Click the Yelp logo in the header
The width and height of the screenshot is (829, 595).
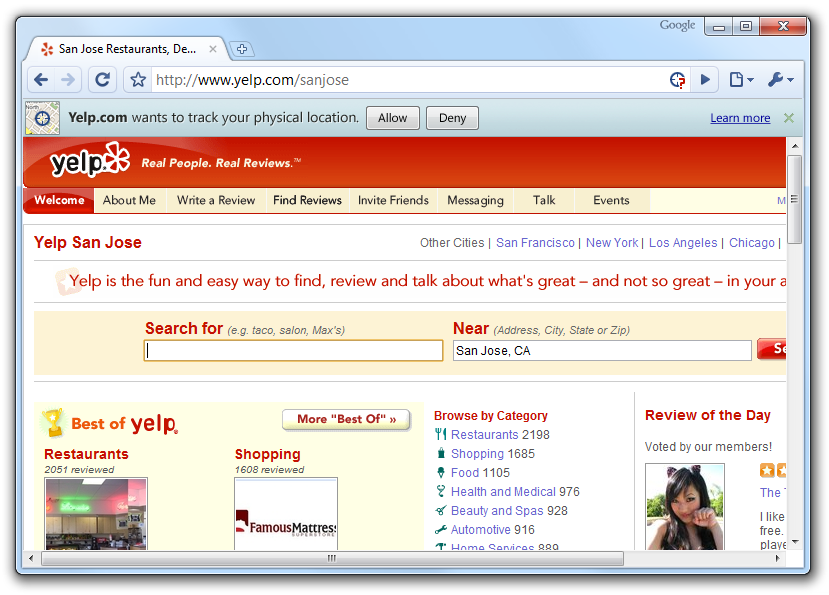(90, 160)
